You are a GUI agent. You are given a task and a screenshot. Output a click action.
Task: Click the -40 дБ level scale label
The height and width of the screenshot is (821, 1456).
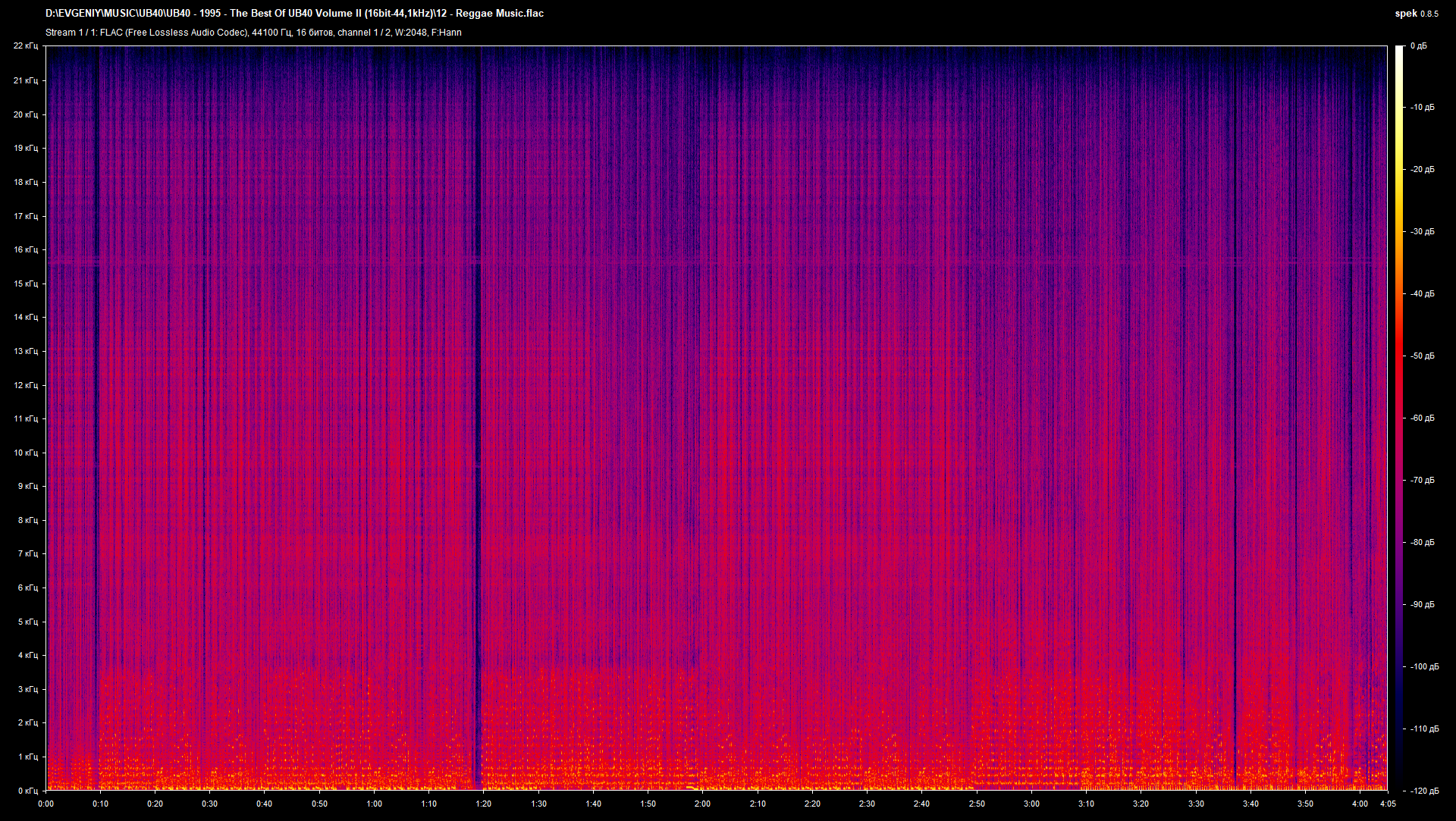tap(1423, 294)
